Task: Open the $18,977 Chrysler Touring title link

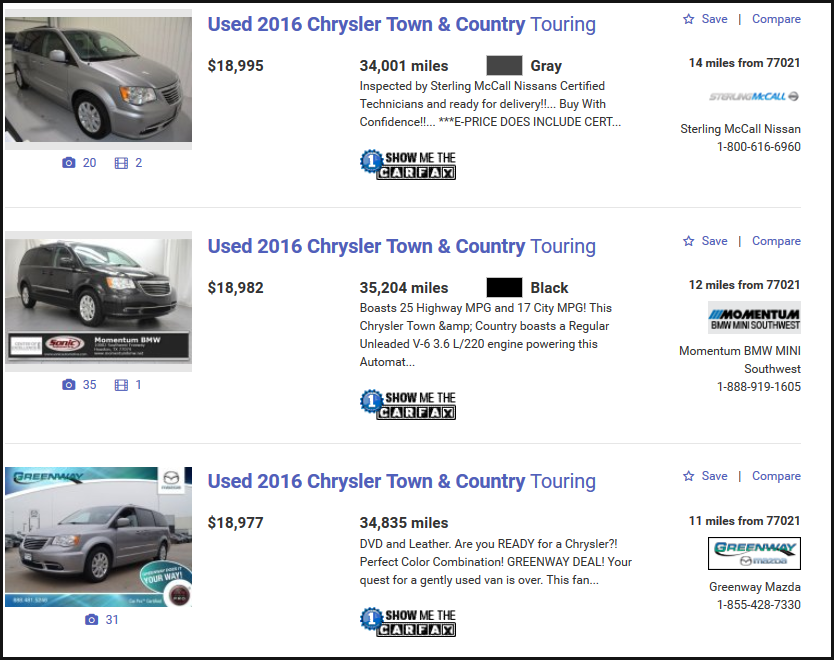Action: pyautogui.click(x=402, y=481)
